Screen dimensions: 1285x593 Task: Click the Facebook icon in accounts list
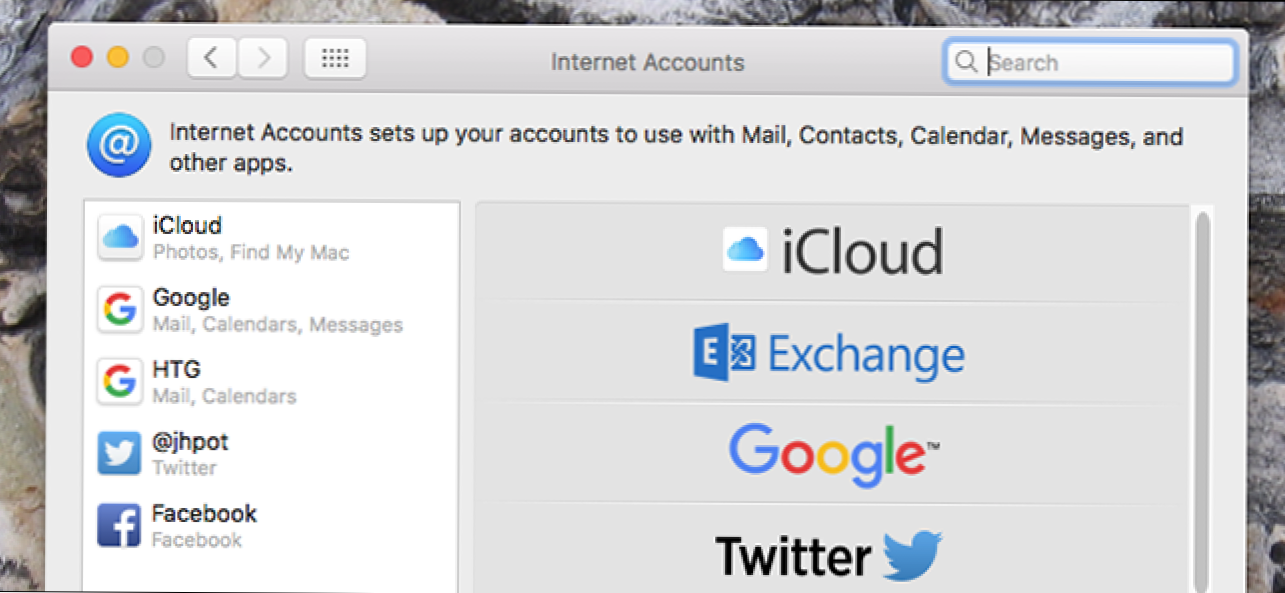click(119, 525)
